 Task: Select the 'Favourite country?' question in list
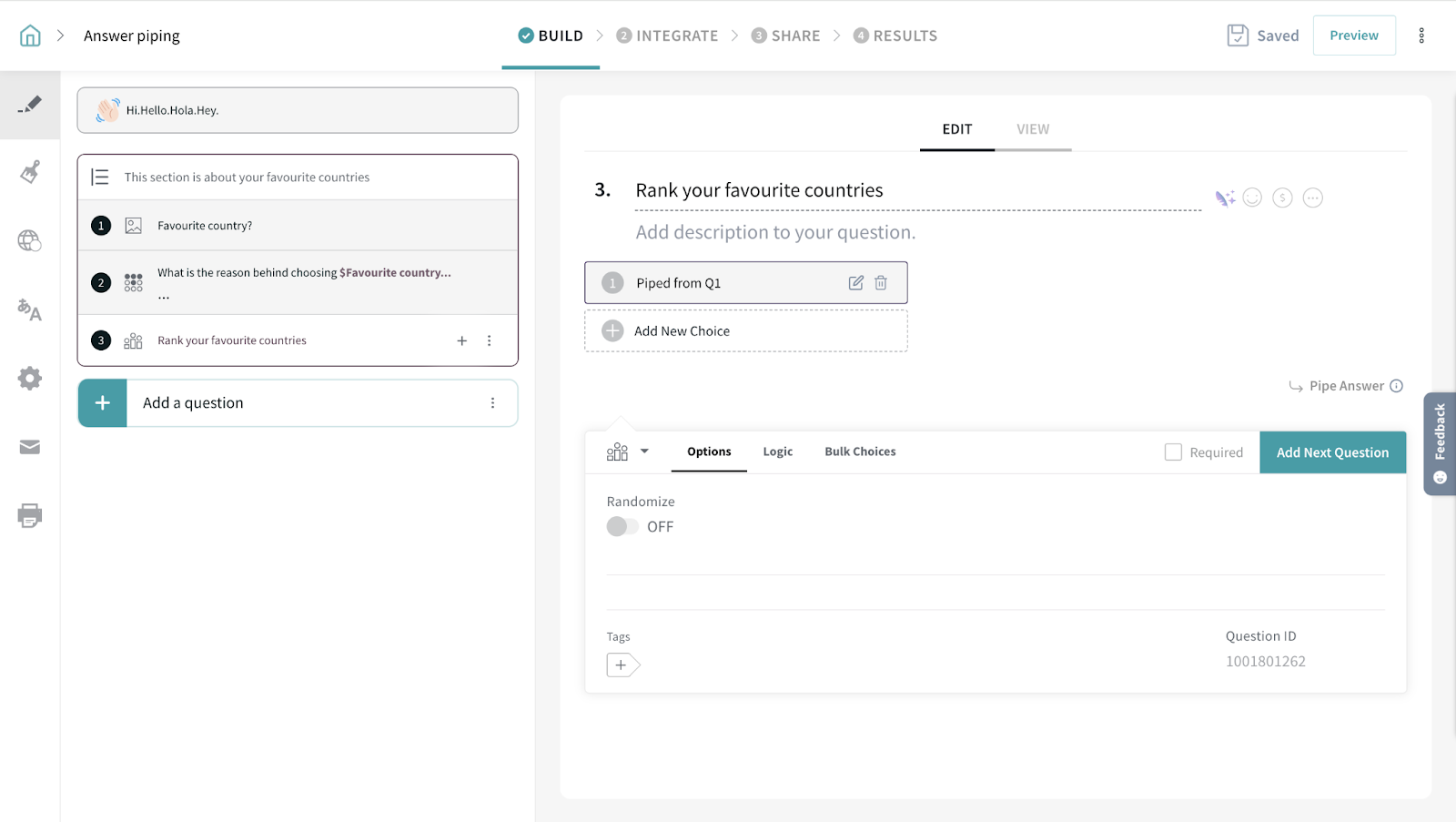pos(205,226)
